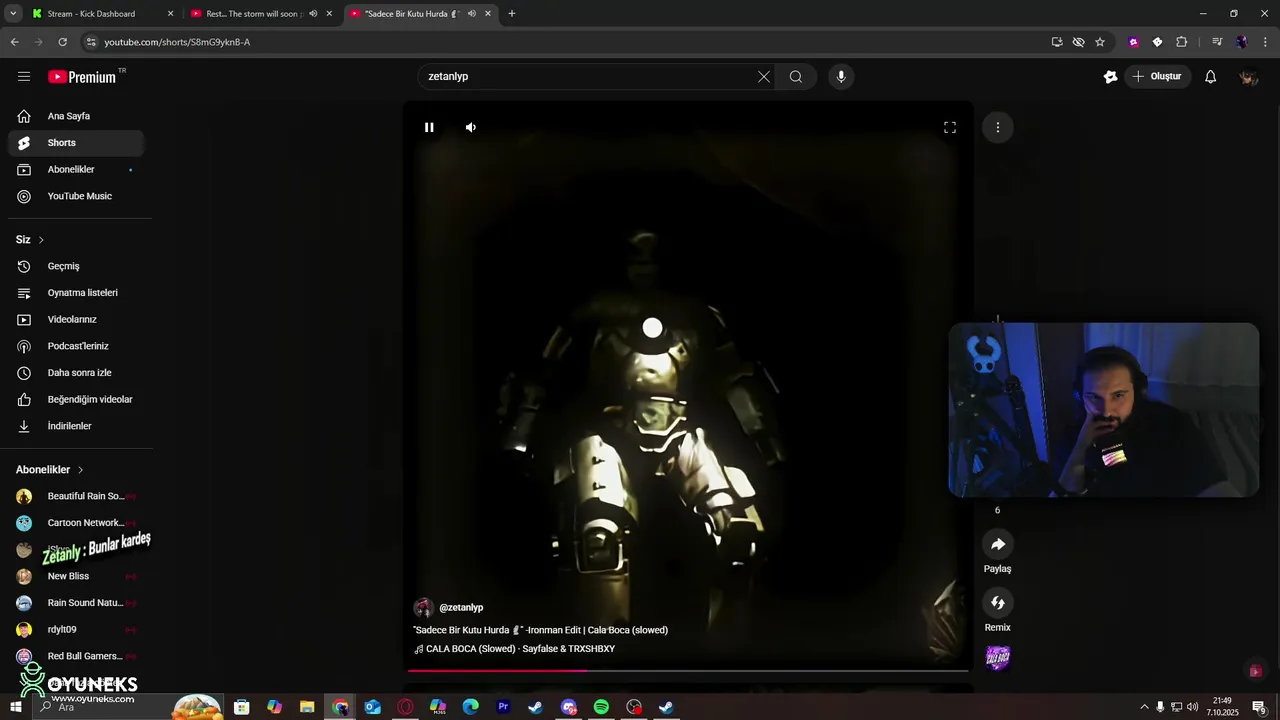Switch to Stream - Kick Dashboard tab
Screen dimensions: 1280x720
91,14
